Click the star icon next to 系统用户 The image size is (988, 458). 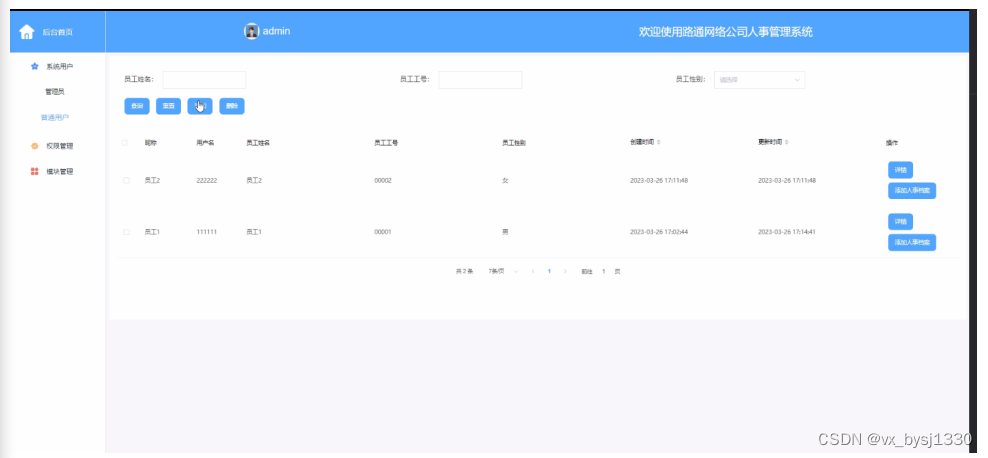35,66
